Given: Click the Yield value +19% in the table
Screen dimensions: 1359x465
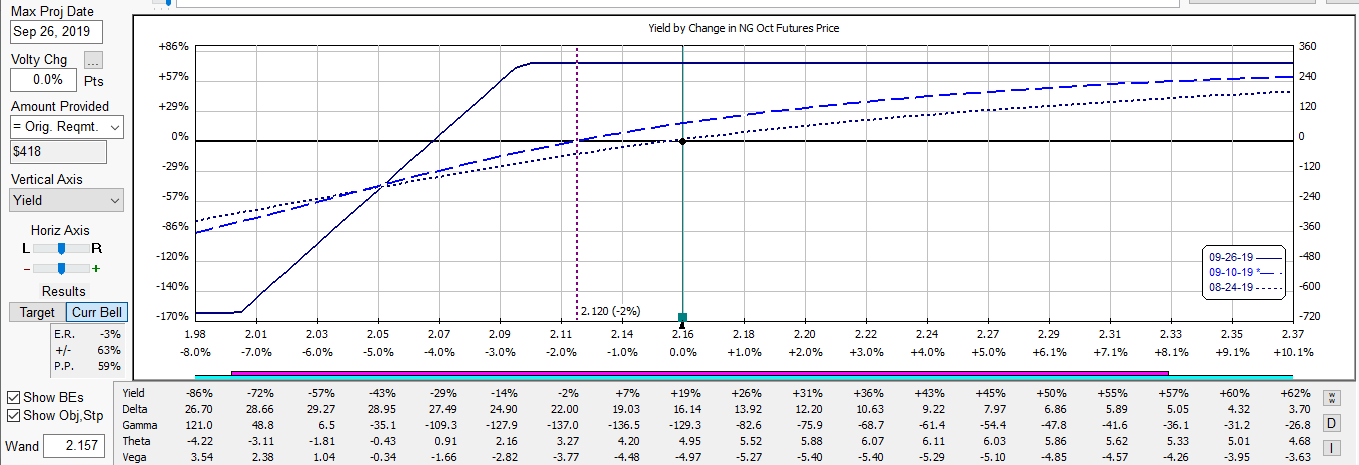Looking at the screenshot, I should (686, 393).
